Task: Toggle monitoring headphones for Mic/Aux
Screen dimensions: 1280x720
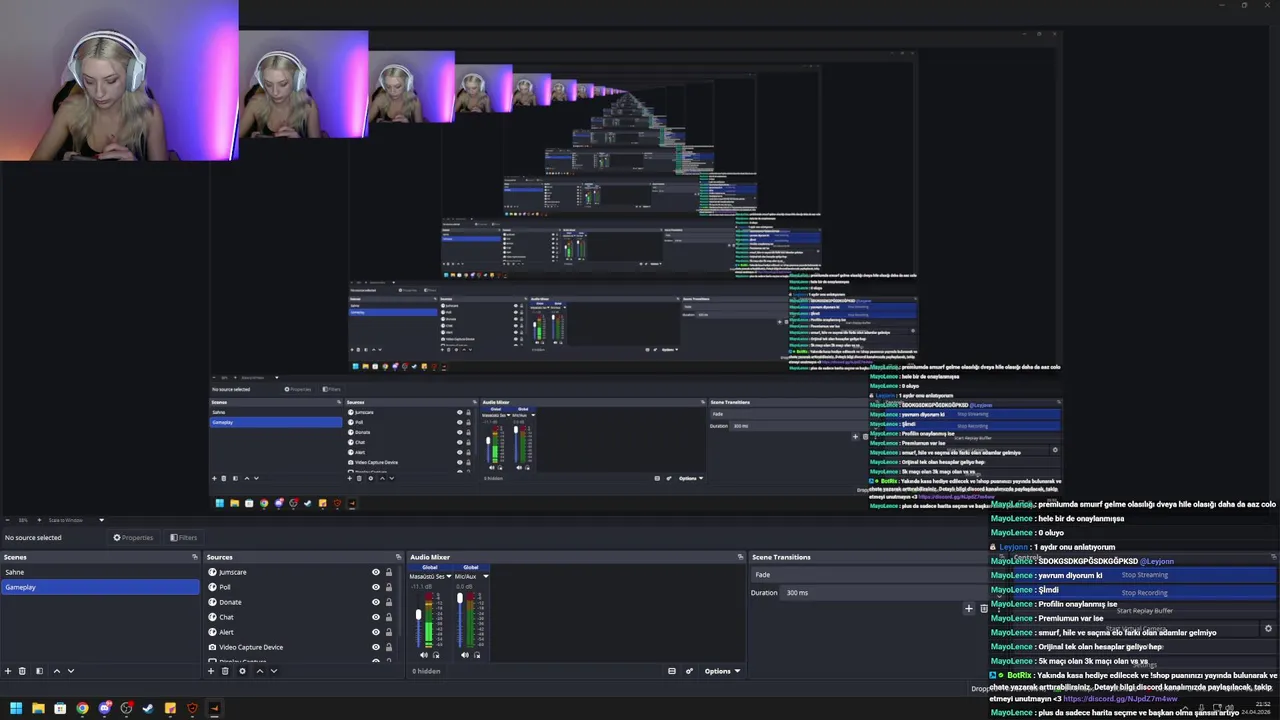Action: coord(477,655)
